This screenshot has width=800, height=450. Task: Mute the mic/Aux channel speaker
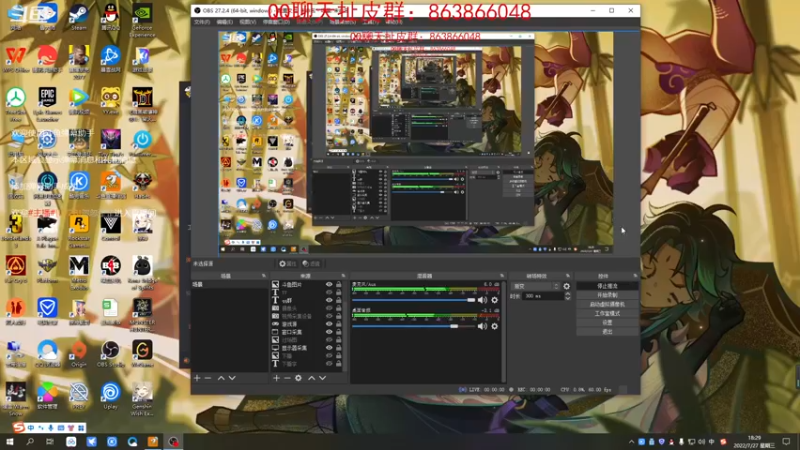[x=482, y=300]
